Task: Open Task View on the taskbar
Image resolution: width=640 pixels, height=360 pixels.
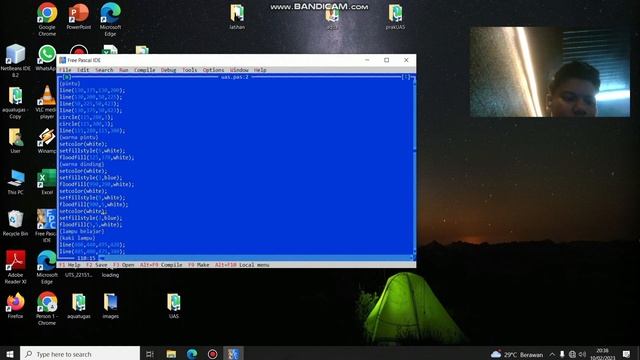Action: pyautogui.click(x=150, y=354)
